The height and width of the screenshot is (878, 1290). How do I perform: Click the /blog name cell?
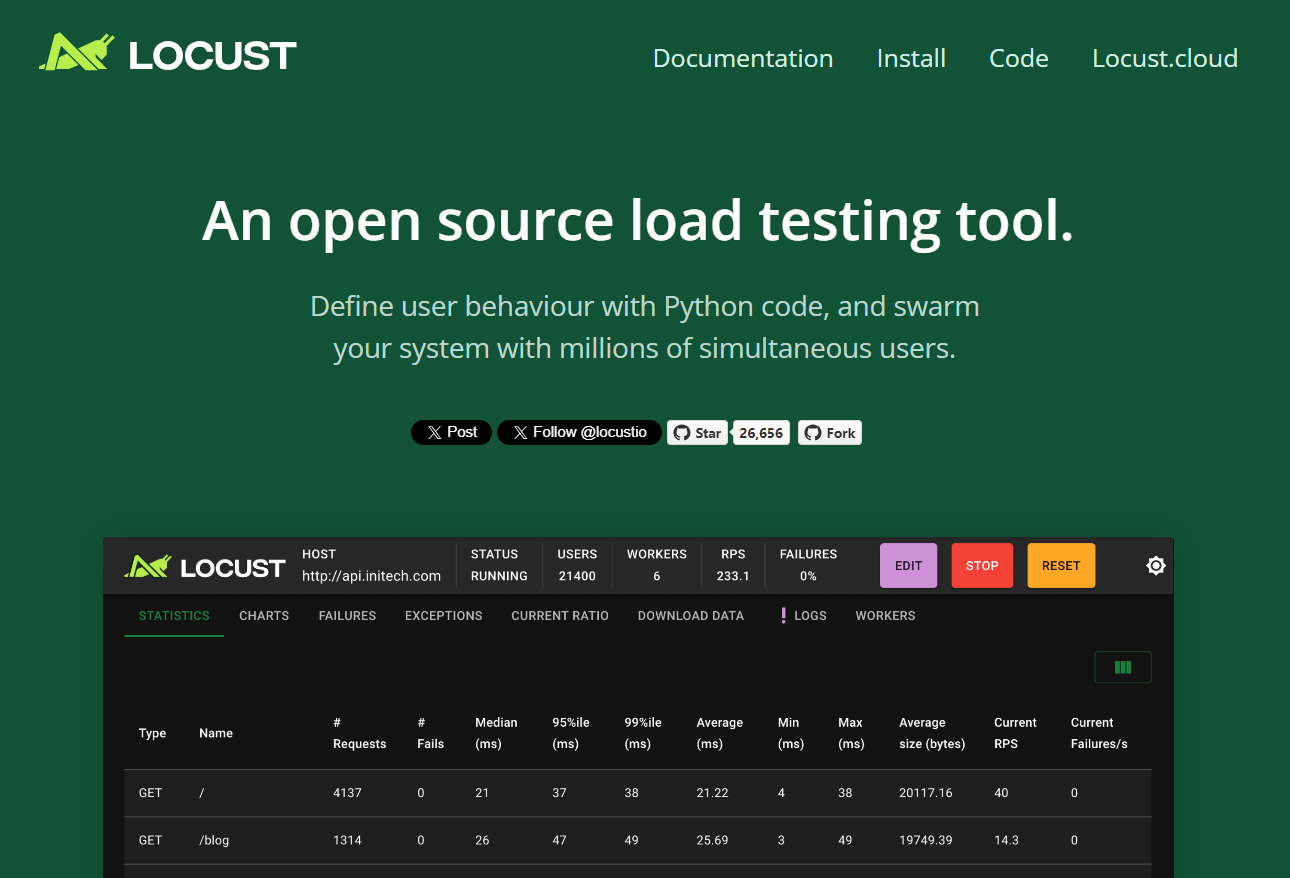(x=214, y=840)
